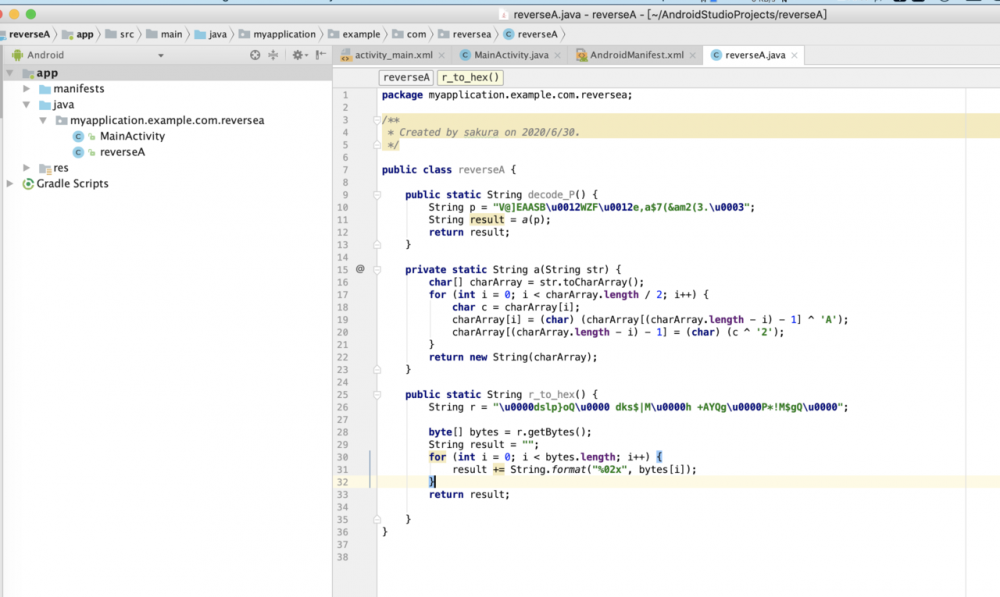1000x597 pixels.
Task: Open the Project panel gear settings
Action: 299,55
